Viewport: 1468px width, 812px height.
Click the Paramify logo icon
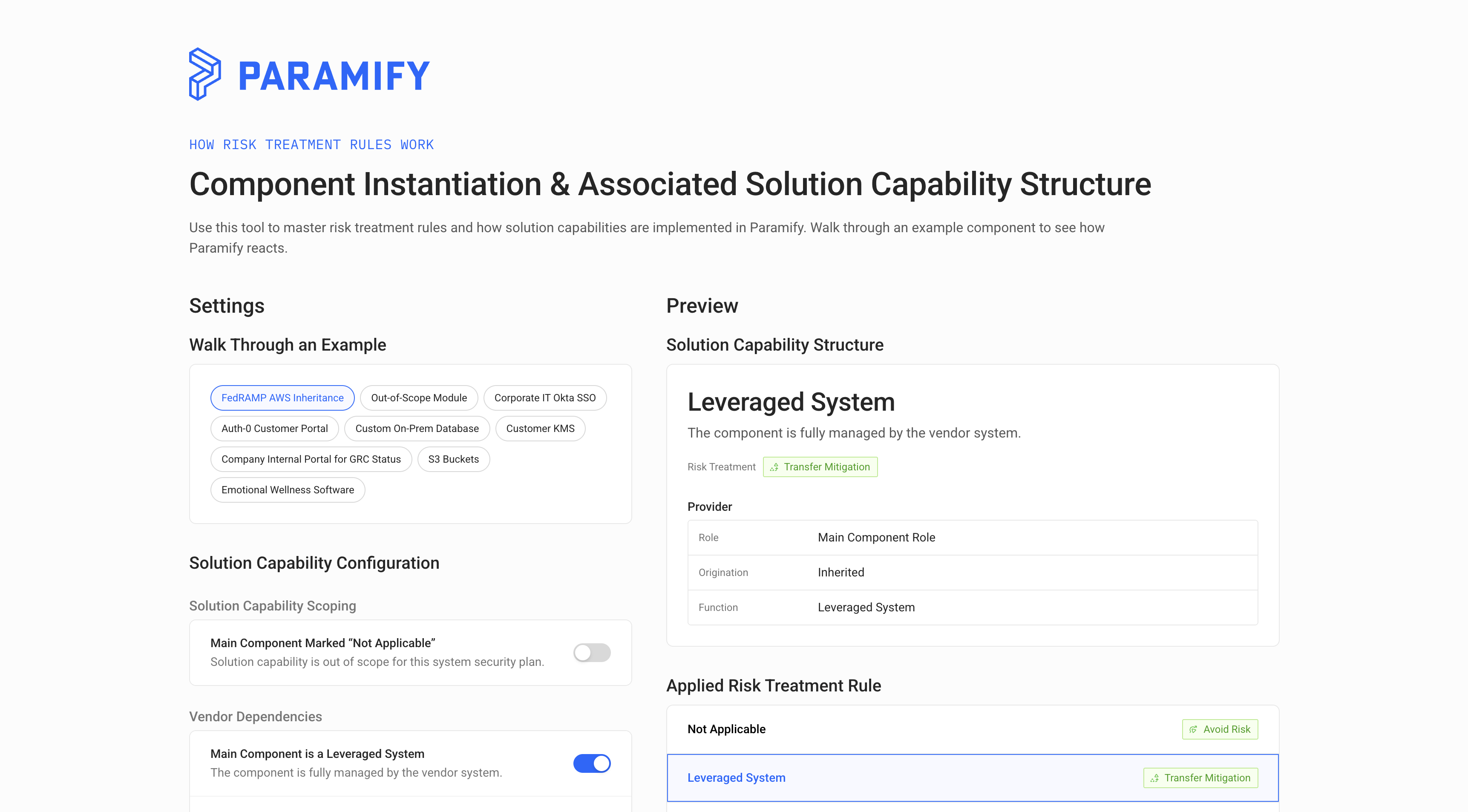pyautogui.click(x=204, y=74)
